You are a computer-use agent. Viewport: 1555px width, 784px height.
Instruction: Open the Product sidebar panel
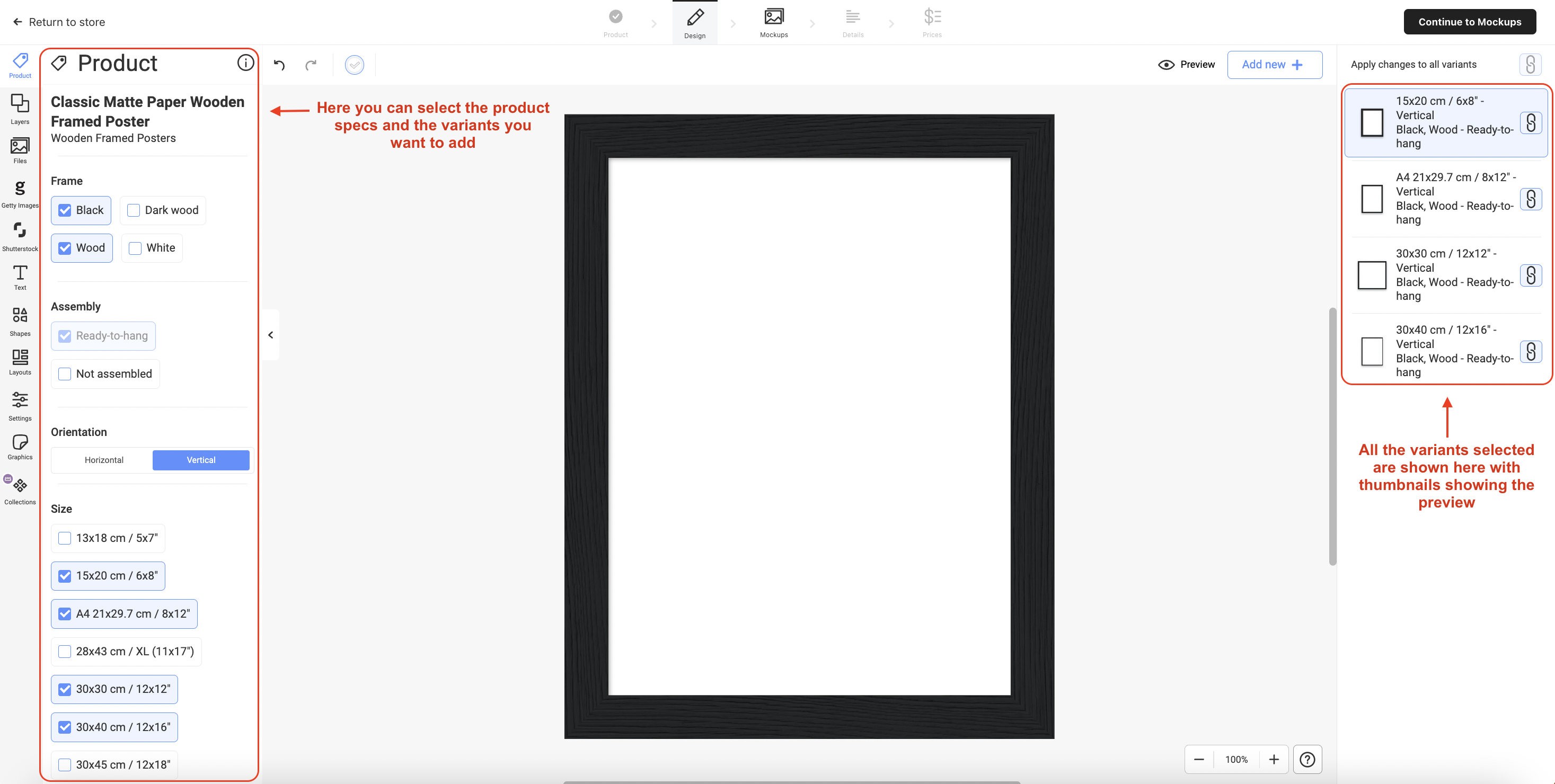[x=20, y=65]
